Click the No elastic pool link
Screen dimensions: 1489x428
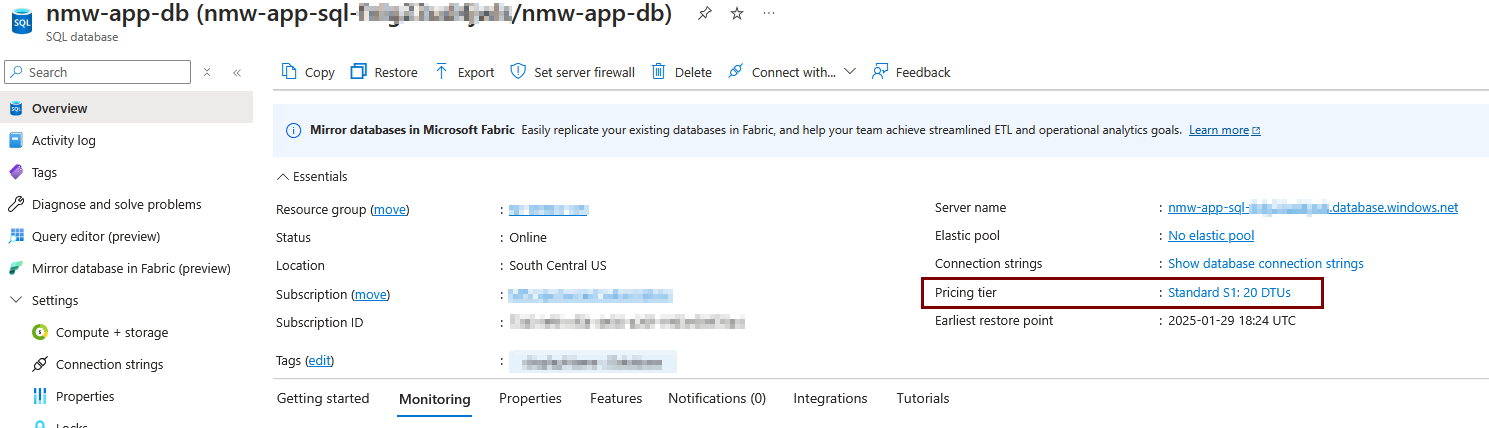click(1211, 236)
